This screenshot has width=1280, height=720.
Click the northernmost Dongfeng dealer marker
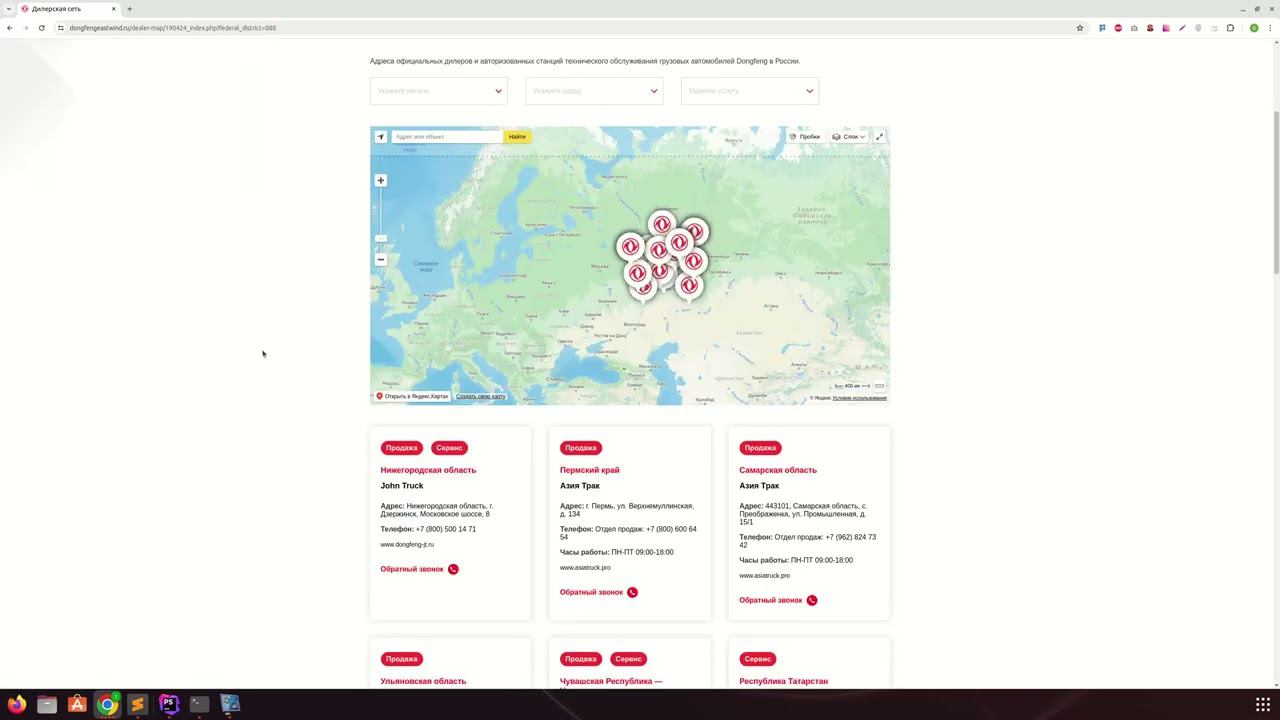click(661, 226)
